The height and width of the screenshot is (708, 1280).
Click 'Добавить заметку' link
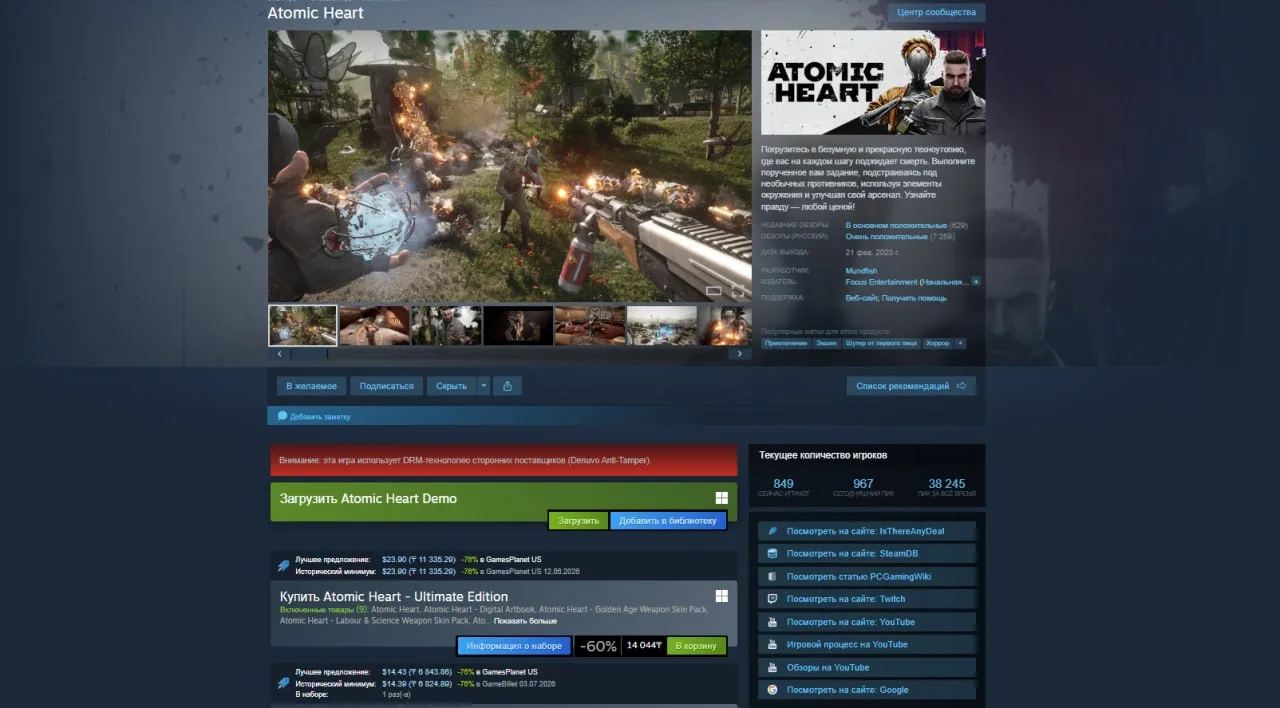tap(320, 416)
